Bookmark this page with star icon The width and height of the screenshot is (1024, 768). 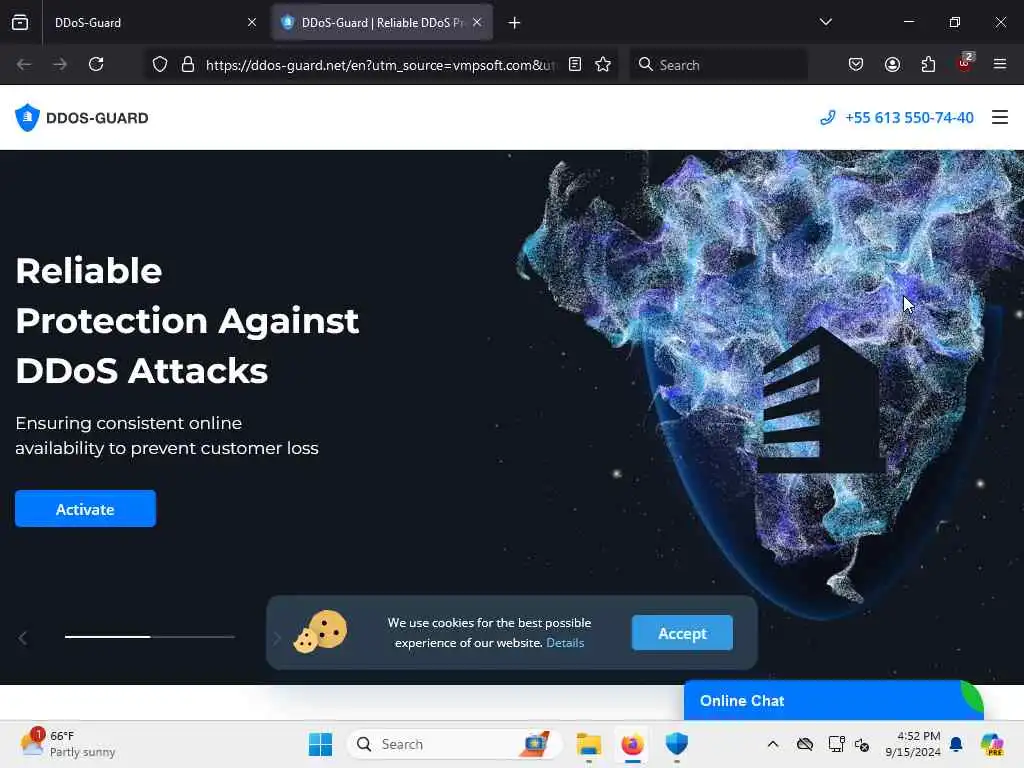click(x=603, y=64)
